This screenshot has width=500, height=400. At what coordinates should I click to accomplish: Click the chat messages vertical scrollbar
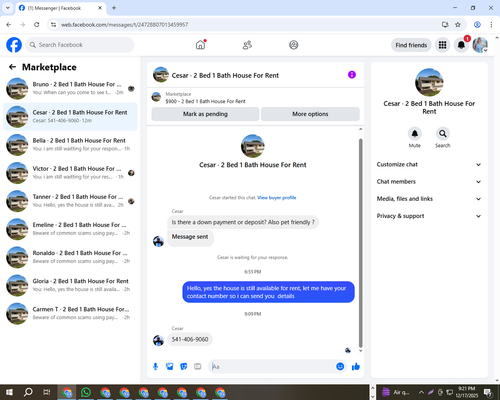[x=360, y=243]
